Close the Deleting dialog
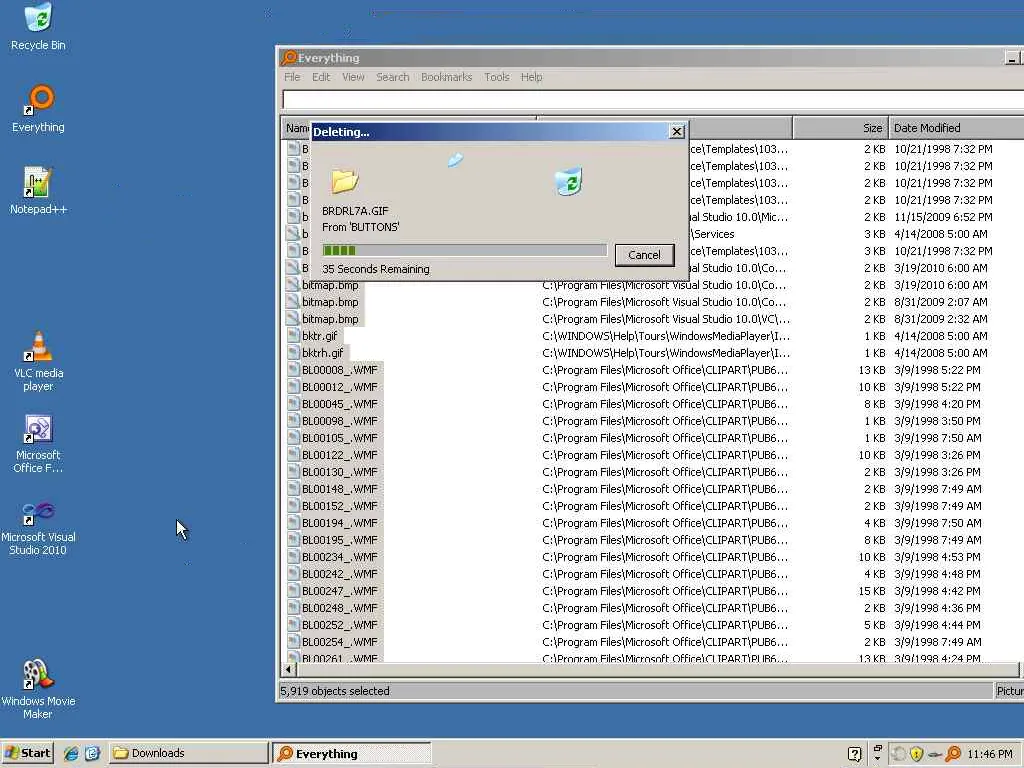The image size is (1024, 768). click(x=677, y=131)
